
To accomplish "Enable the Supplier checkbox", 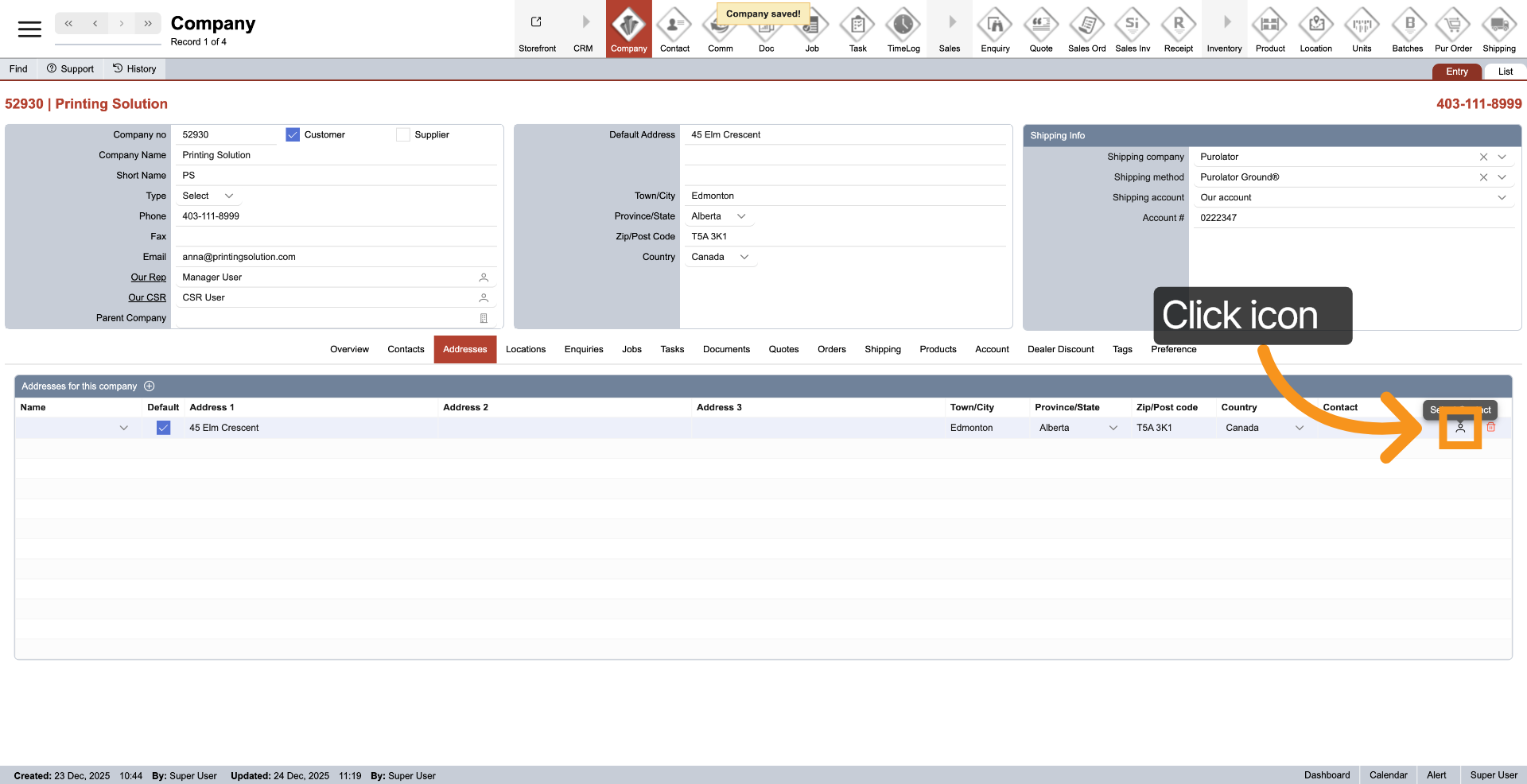I will click(x=403, y=135).
